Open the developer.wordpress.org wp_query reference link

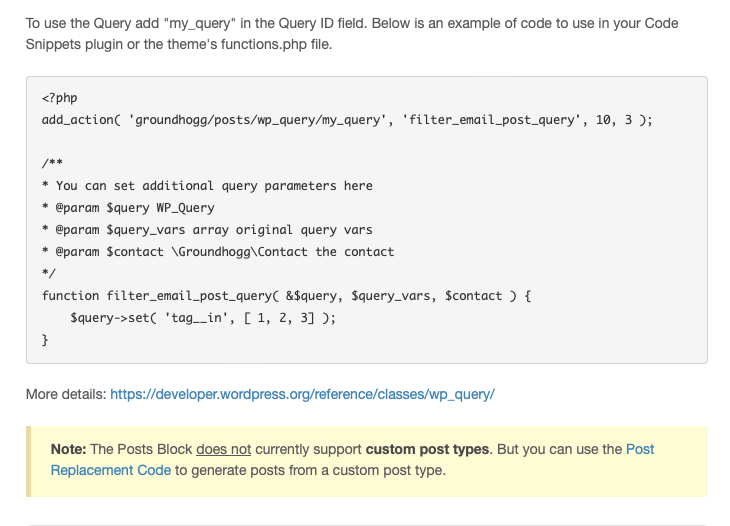click(302, 394)
